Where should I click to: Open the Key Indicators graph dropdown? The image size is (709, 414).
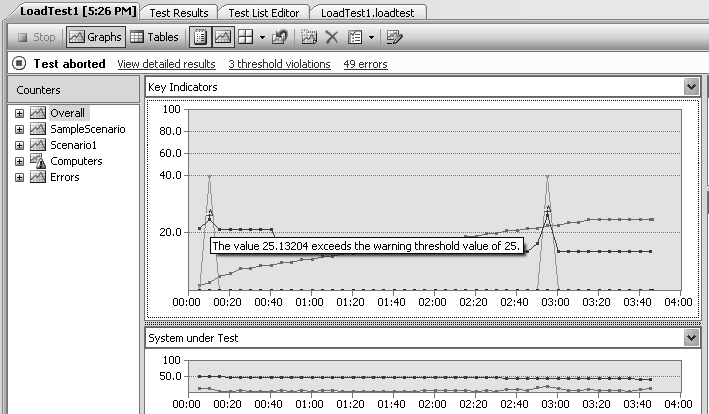tap(691, 86)
